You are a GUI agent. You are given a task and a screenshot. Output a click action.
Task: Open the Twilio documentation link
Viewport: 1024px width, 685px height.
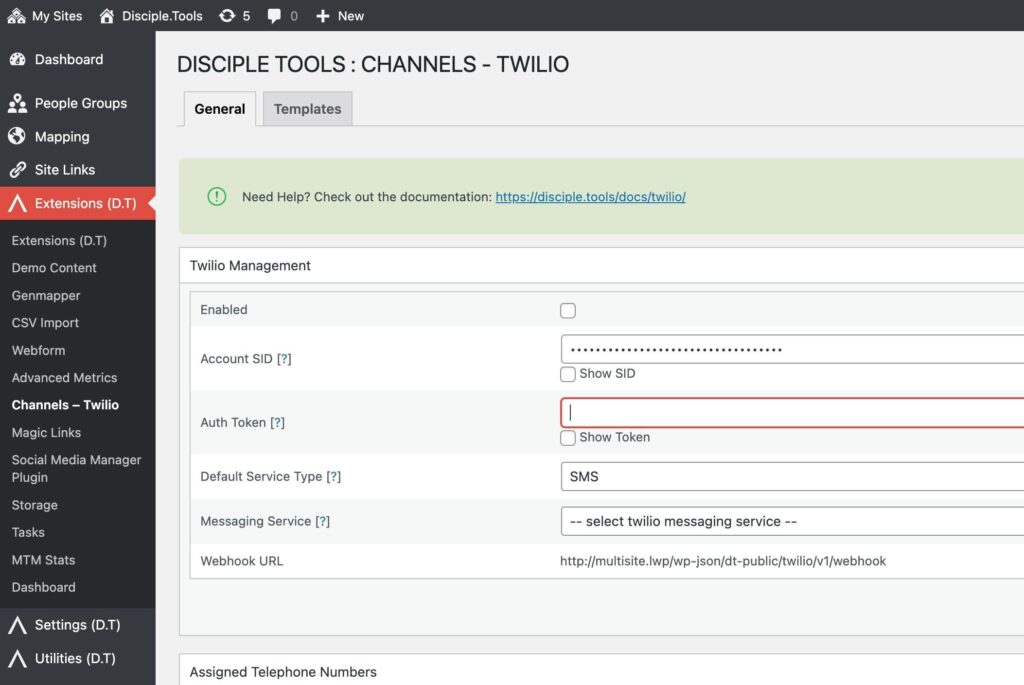pos(590,197)
